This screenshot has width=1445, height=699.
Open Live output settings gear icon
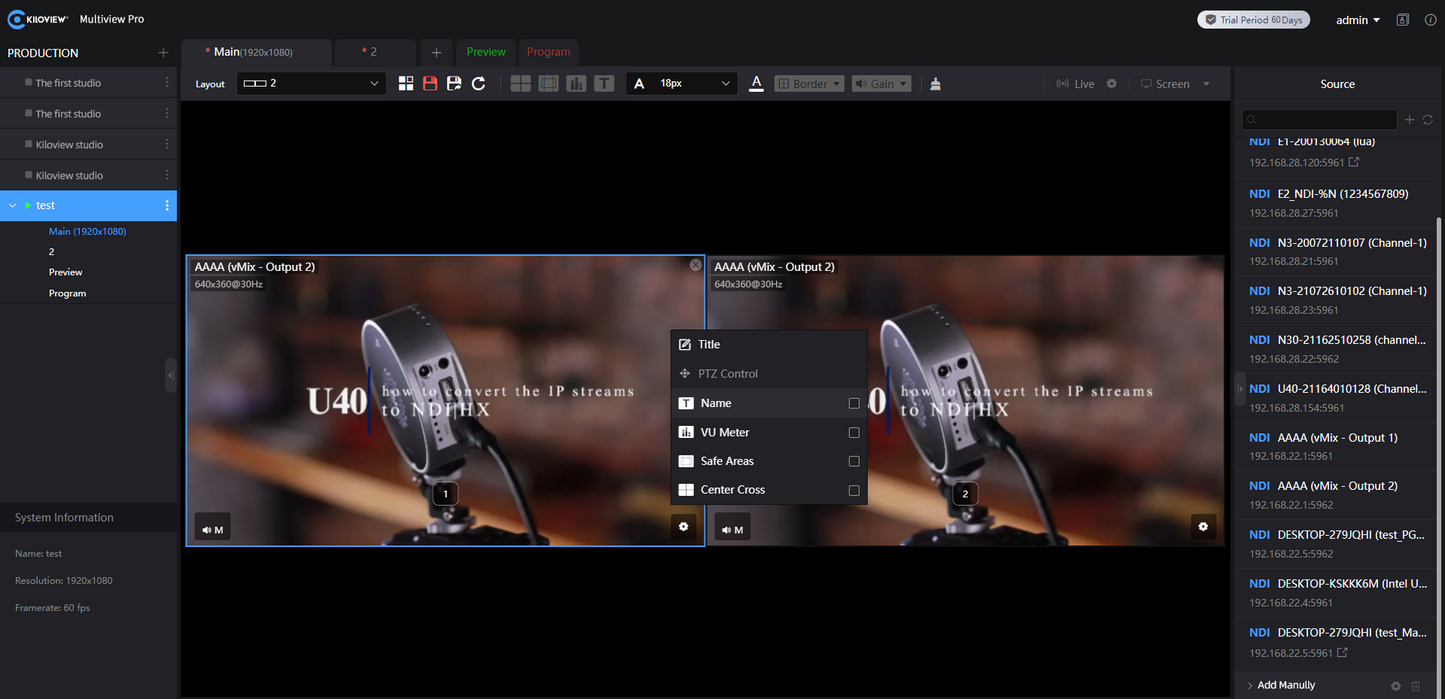point(1112,83)
